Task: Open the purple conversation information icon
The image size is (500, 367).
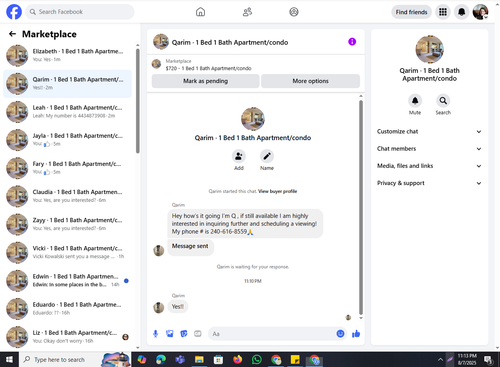Action: coord(352,42)
